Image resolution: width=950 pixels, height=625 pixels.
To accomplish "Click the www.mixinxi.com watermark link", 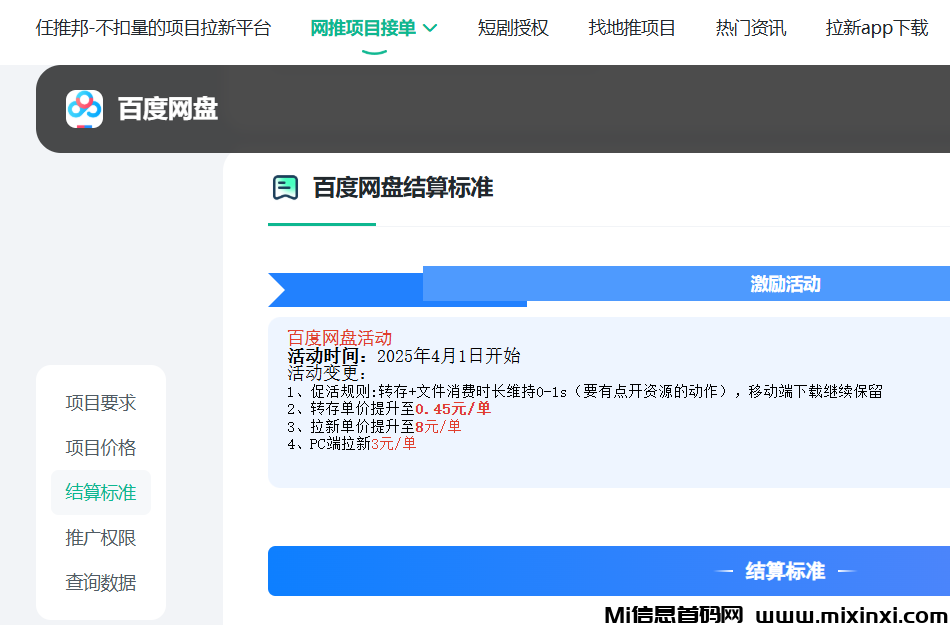I will point(850,614).
